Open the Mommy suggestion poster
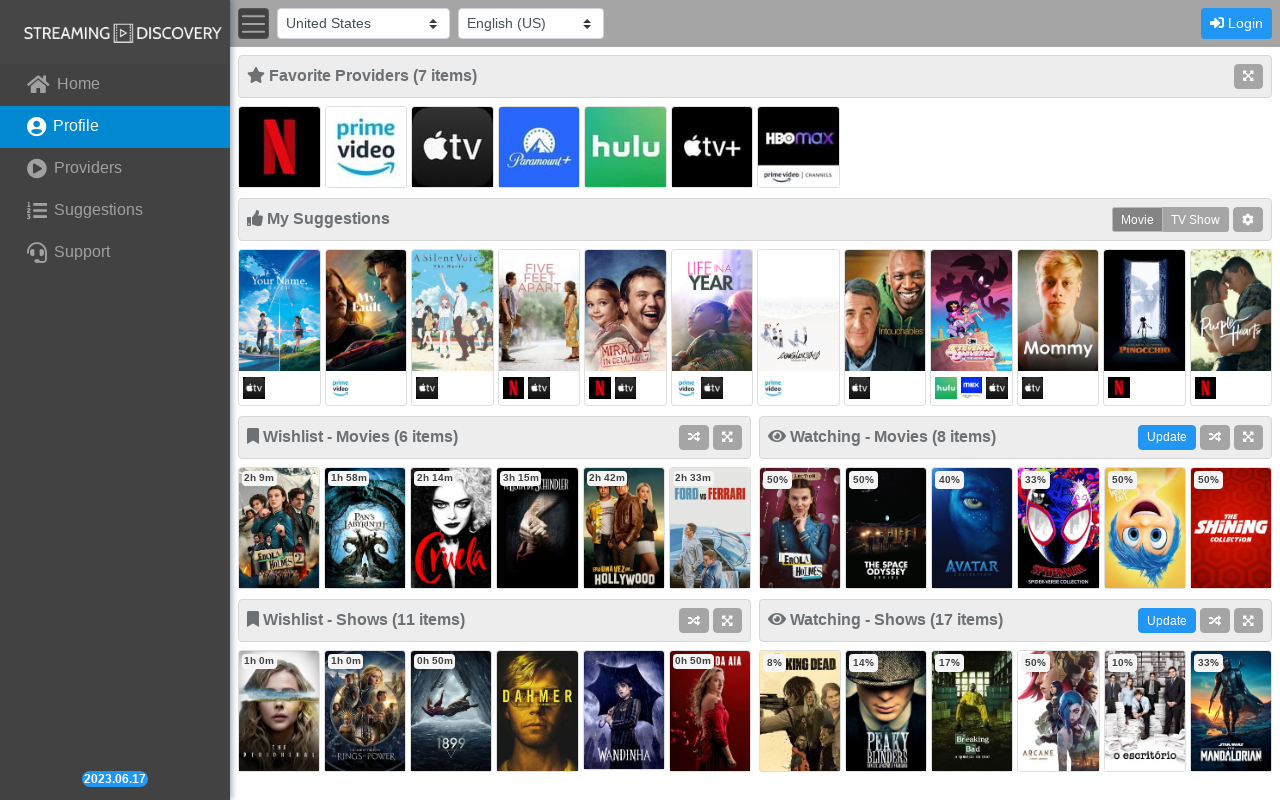This screenshot has height=800, width=1280. click(1058, 310)
